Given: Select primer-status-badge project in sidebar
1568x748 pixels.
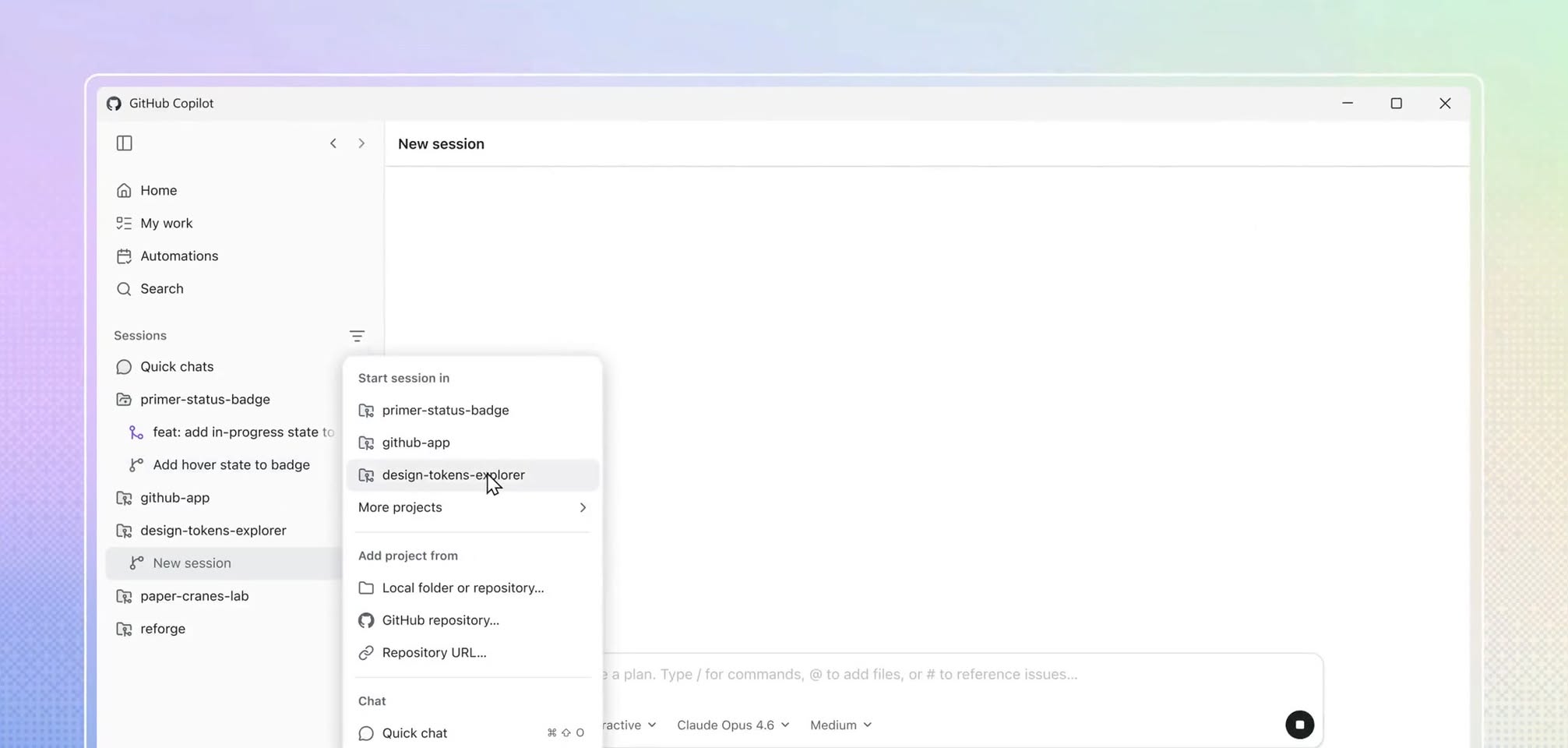Looking at the screenshot, I should (224, 399).
